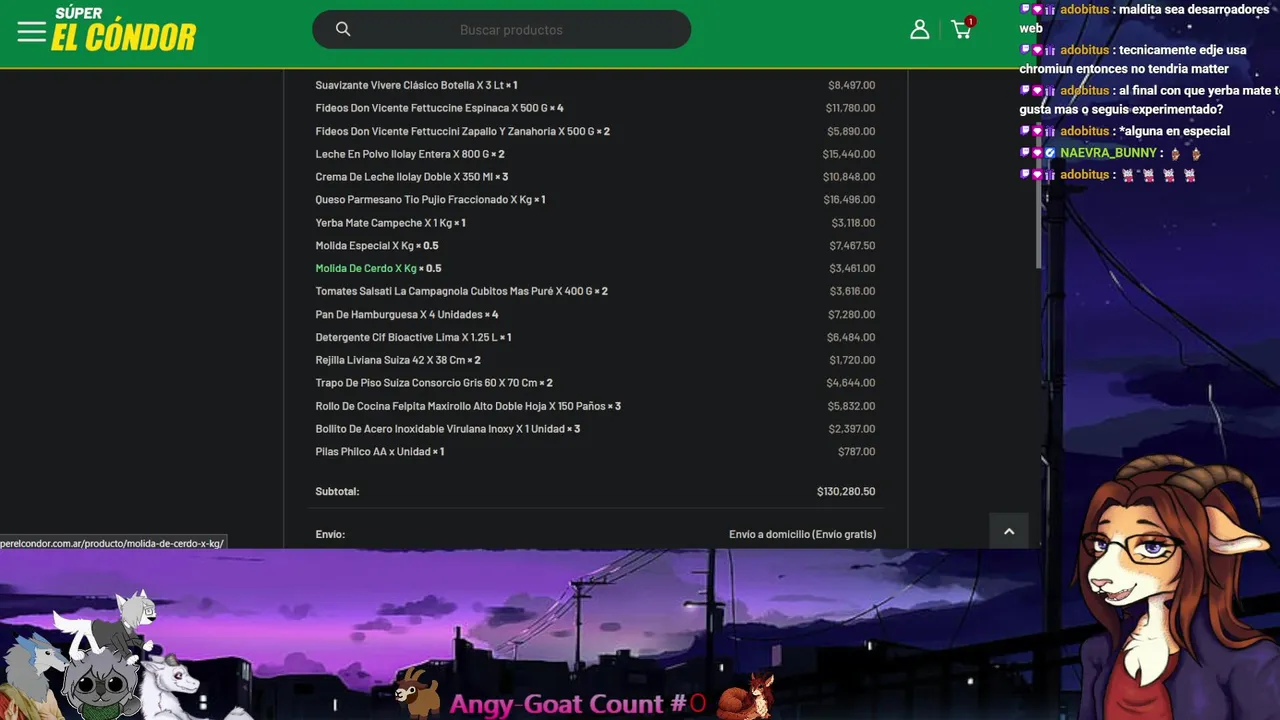Open Yerba Mate Campeche X 1 Kg link

click(383, 223)
